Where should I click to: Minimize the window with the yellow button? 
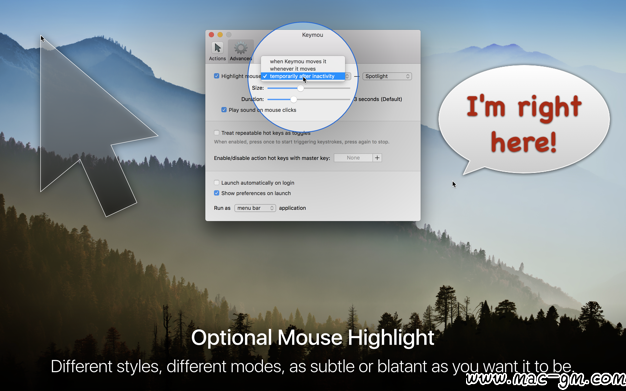[x=220, y=35]
